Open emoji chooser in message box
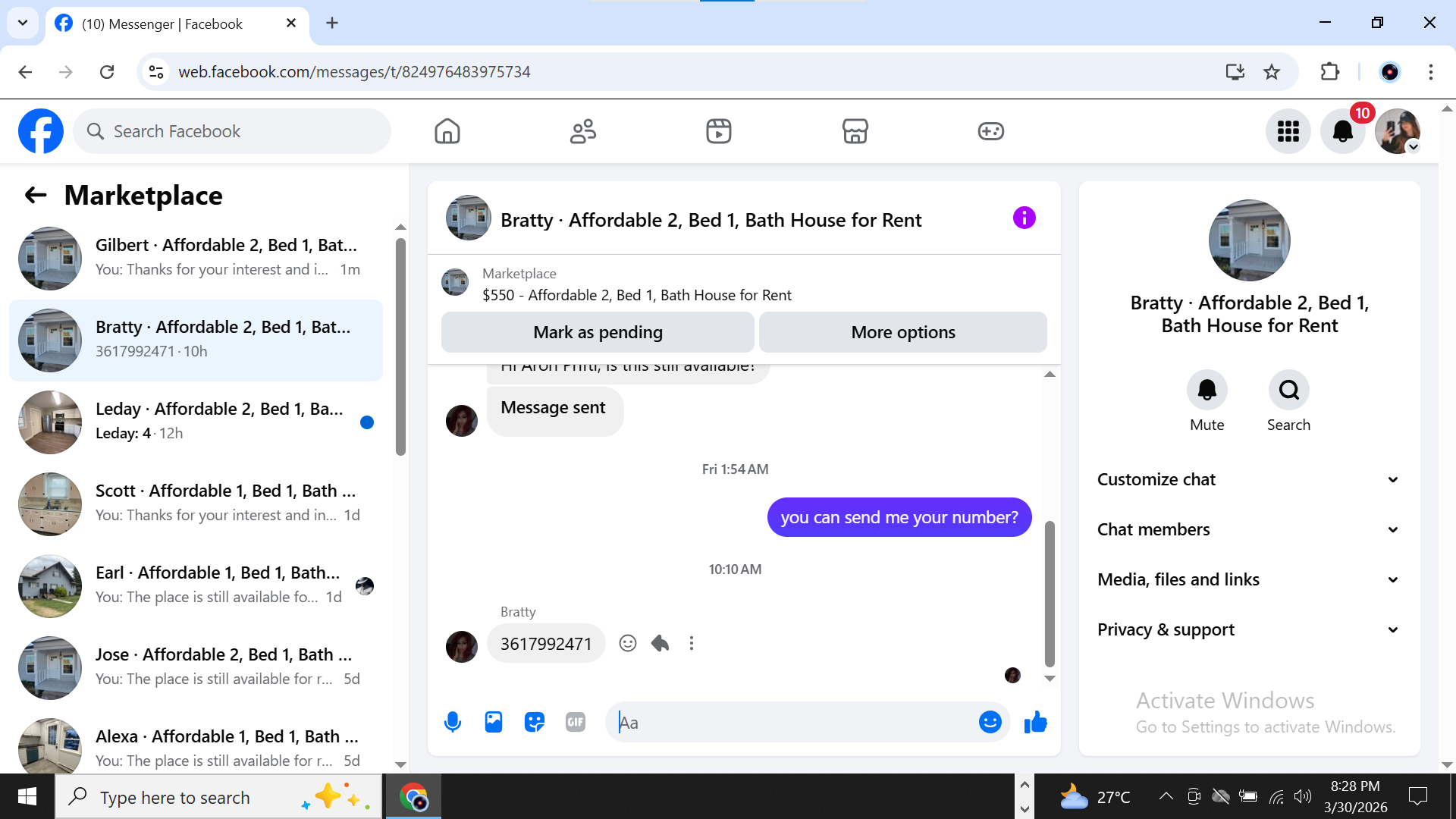1456x819 pixels. (990, 722)
